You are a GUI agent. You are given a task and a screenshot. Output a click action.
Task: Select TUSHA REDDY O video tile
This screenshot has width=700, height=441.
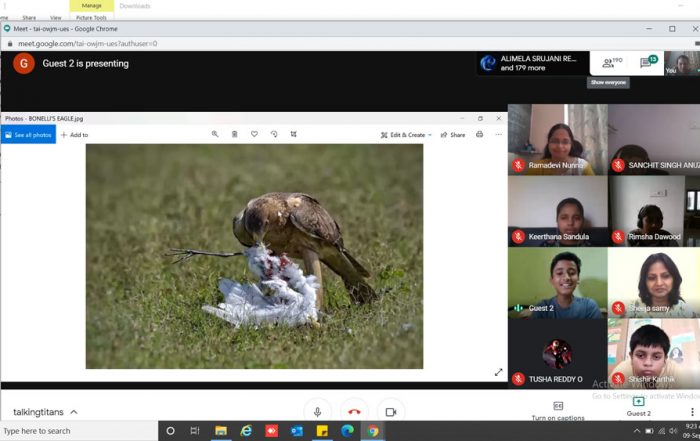click(558, 354)
